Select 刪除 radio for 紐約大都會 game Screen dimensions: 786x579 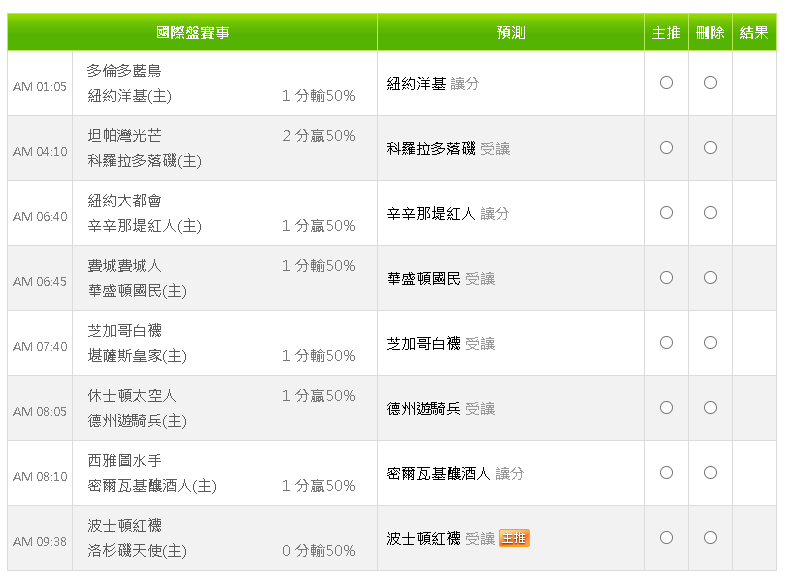710,213
